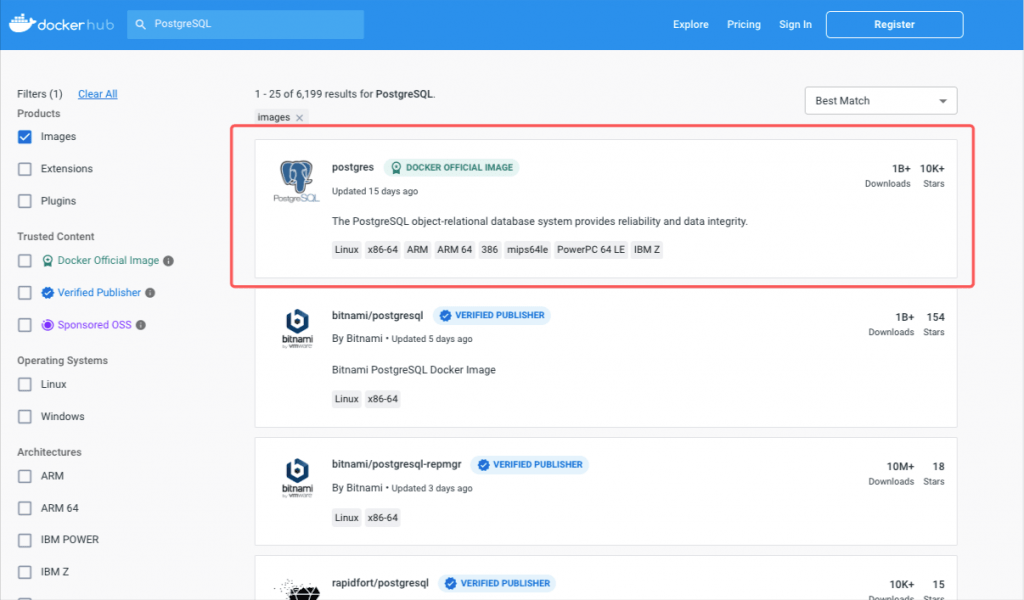Click the green Docker Official Image badge icon in filters
The width and height of the screenshot is (1024, 600).
tap(48, 261)
